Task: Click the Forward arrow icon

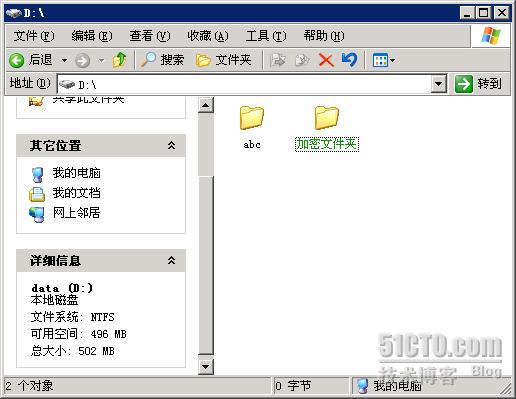Action: (x=82, y=61)
